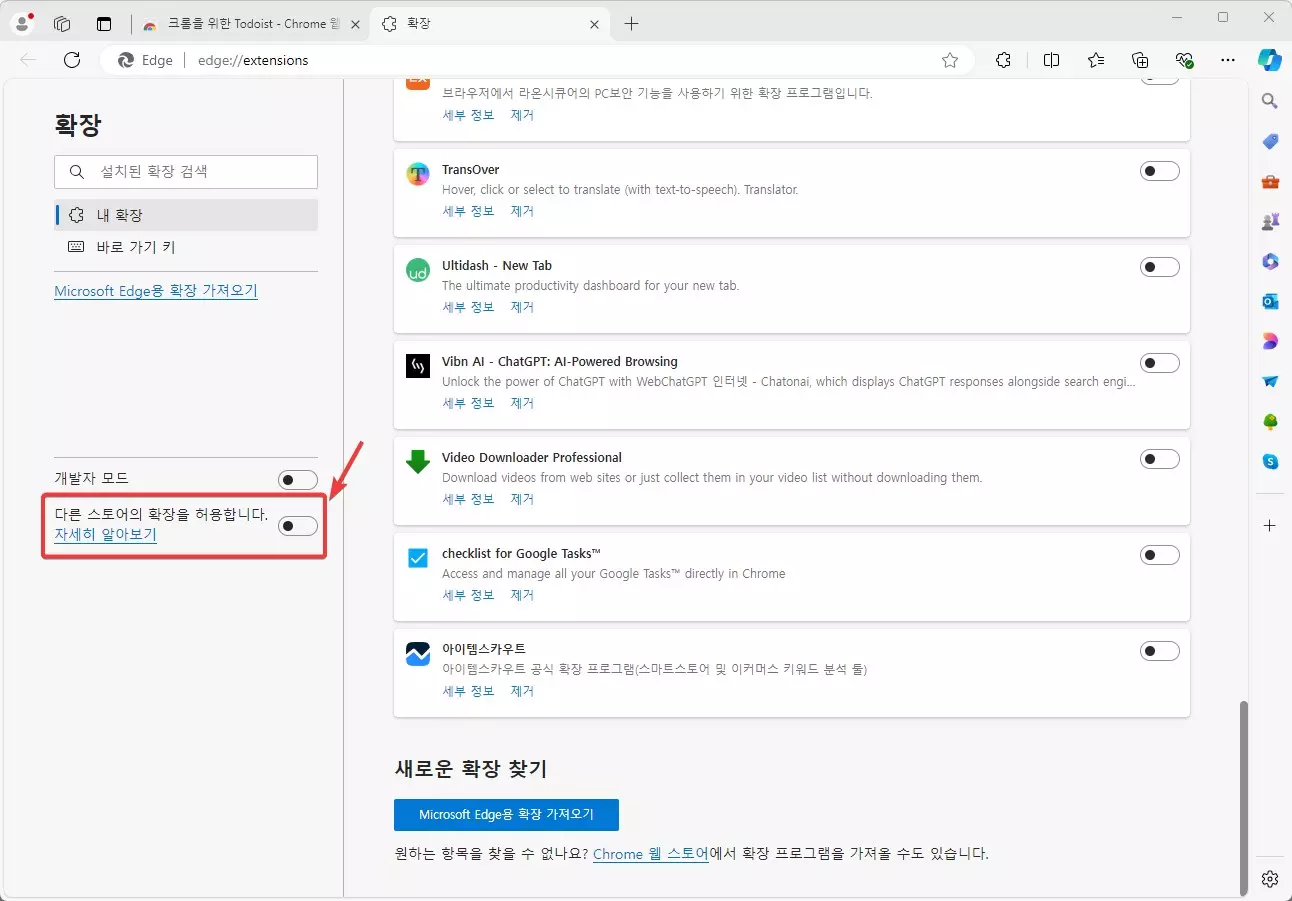This screenshot has height=901, width=1292.
Task: Open sidebar Search icon
Action: pos(1270,101)
